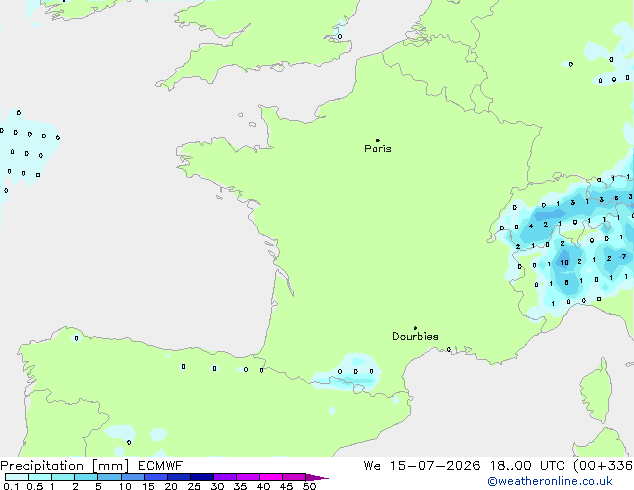Pick the legend swatch between 5 and 10
634x490 pixels.
pyautogui.click(x=109, y=477)
